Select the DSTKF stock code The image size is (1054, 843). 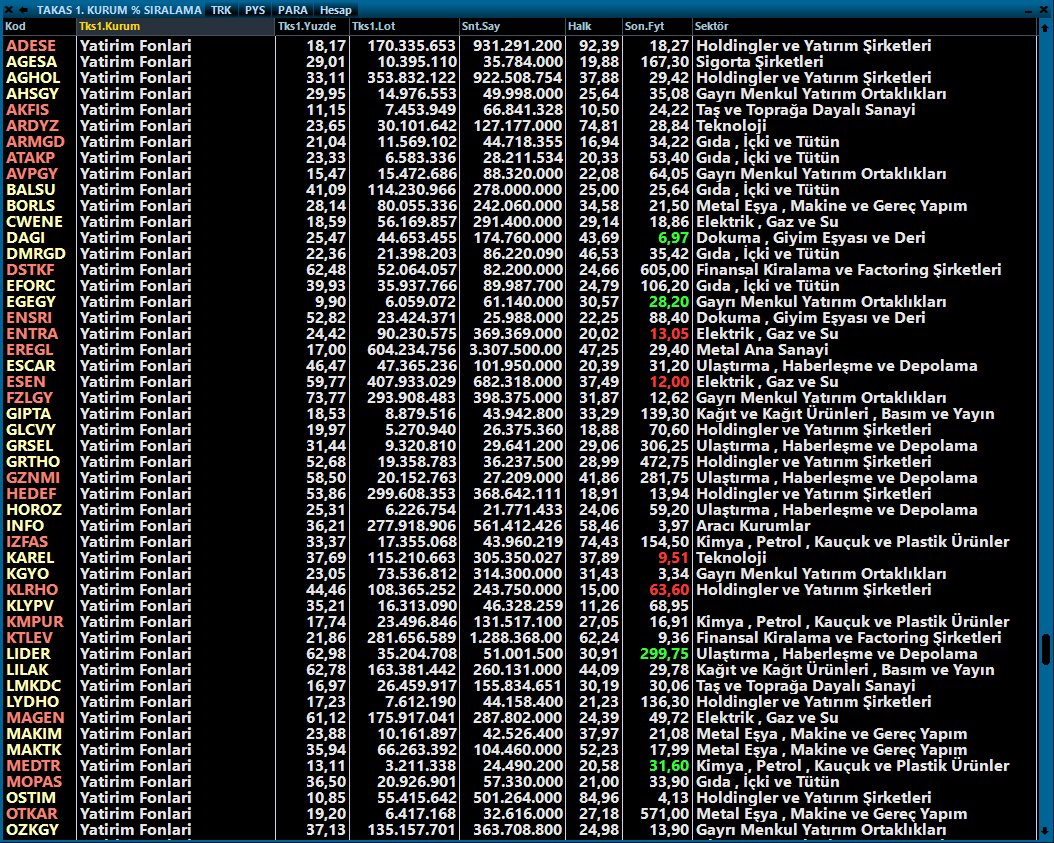(x=30, y=270)
